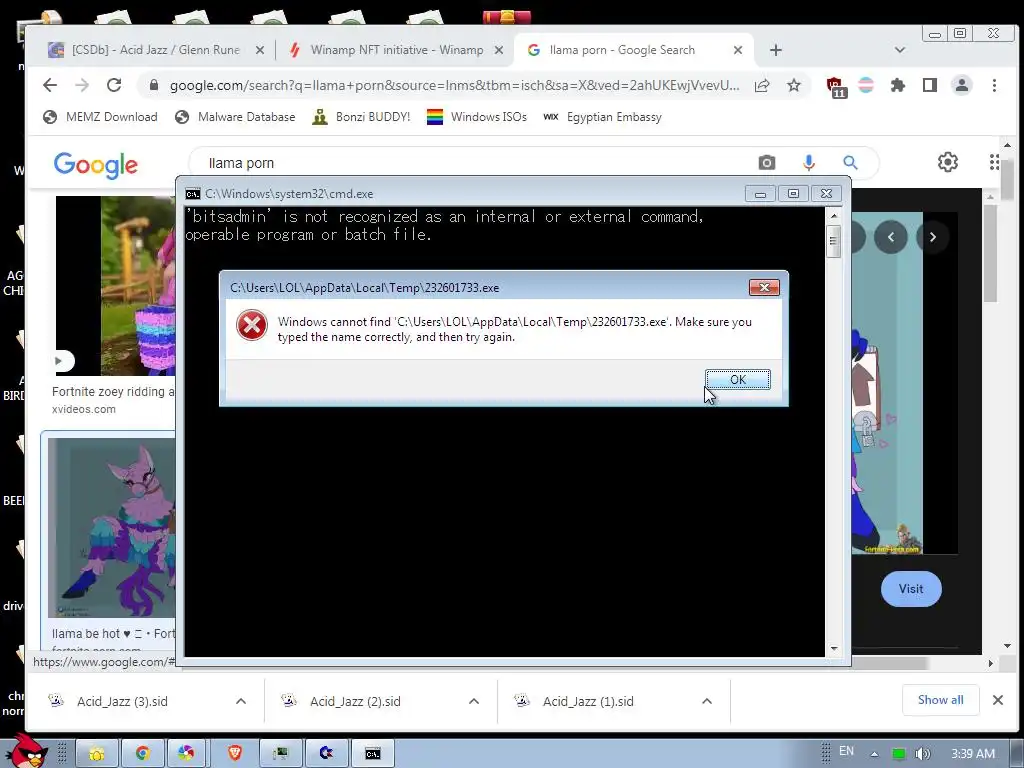Open Chrome's three-dot menu

point(994,85)
